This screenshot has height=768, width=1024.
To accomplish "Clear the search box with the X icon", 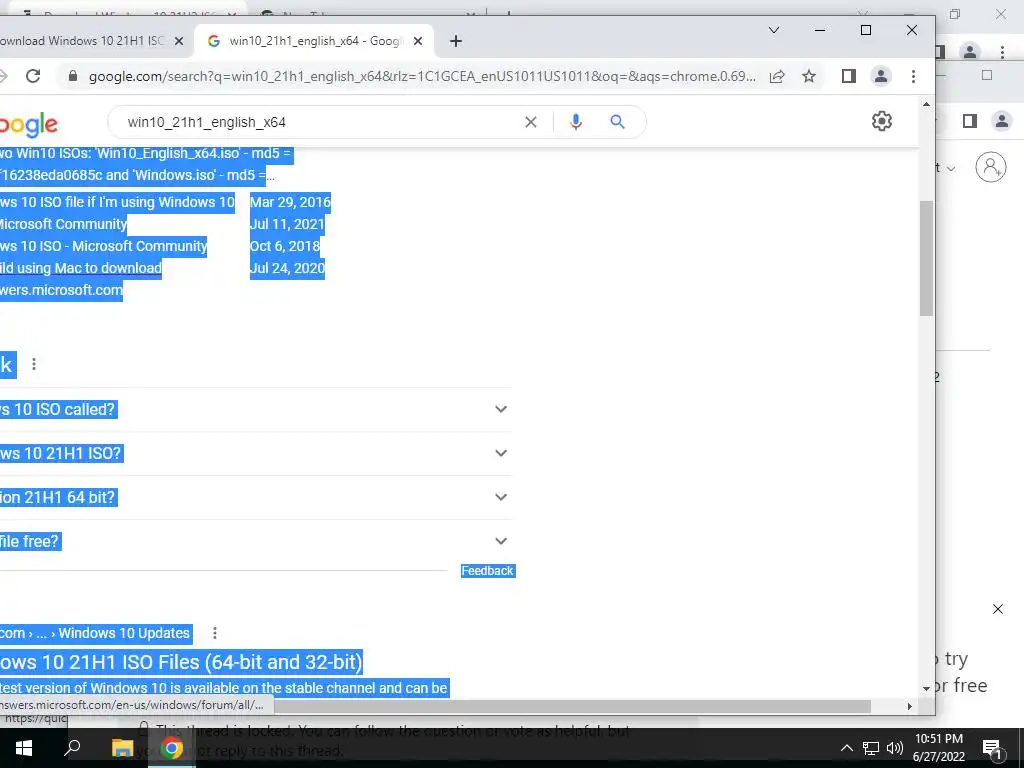I will point(531,122).
